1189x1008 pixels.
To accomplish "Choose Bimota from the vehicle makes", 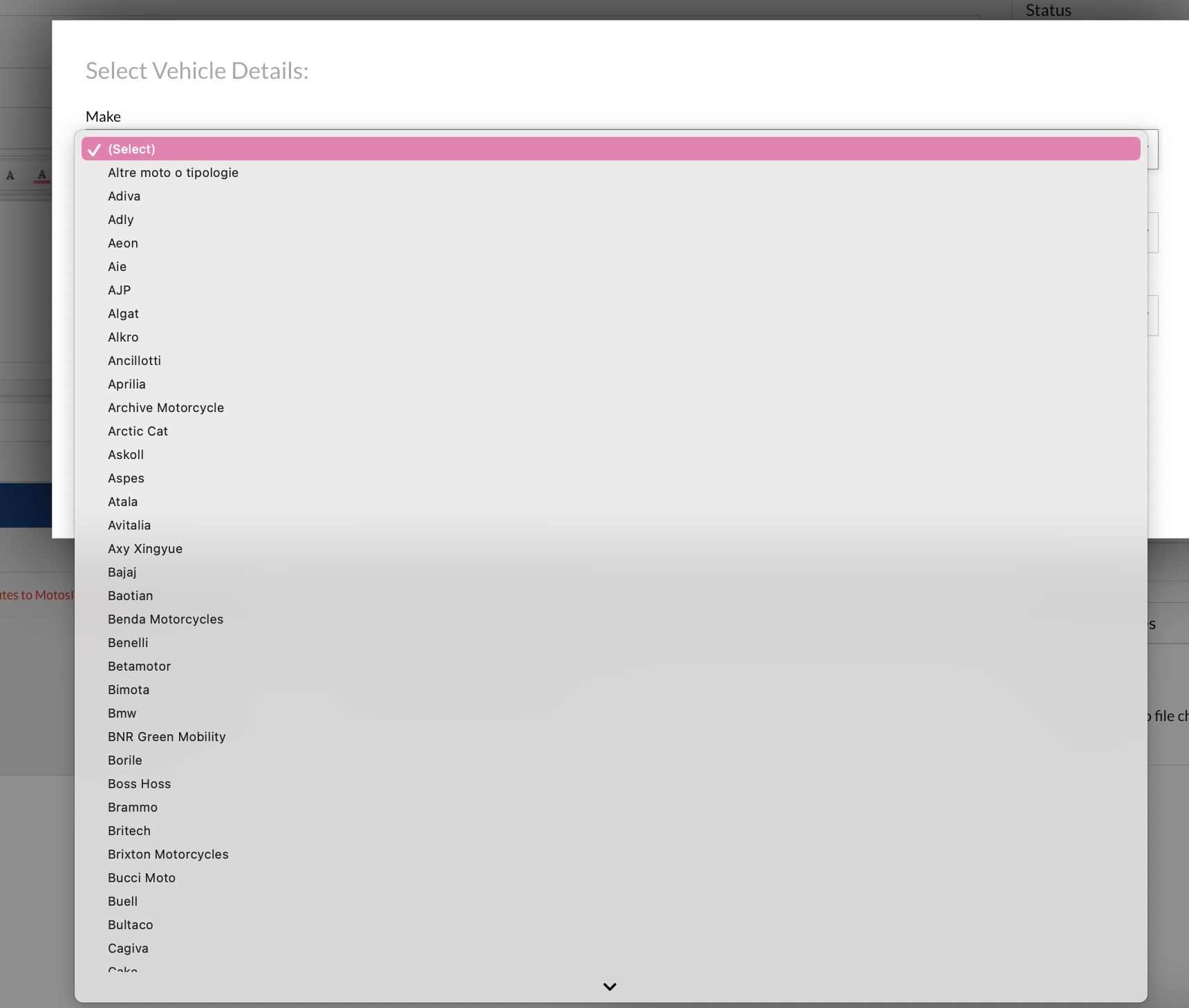I will (x=129, y=689).
